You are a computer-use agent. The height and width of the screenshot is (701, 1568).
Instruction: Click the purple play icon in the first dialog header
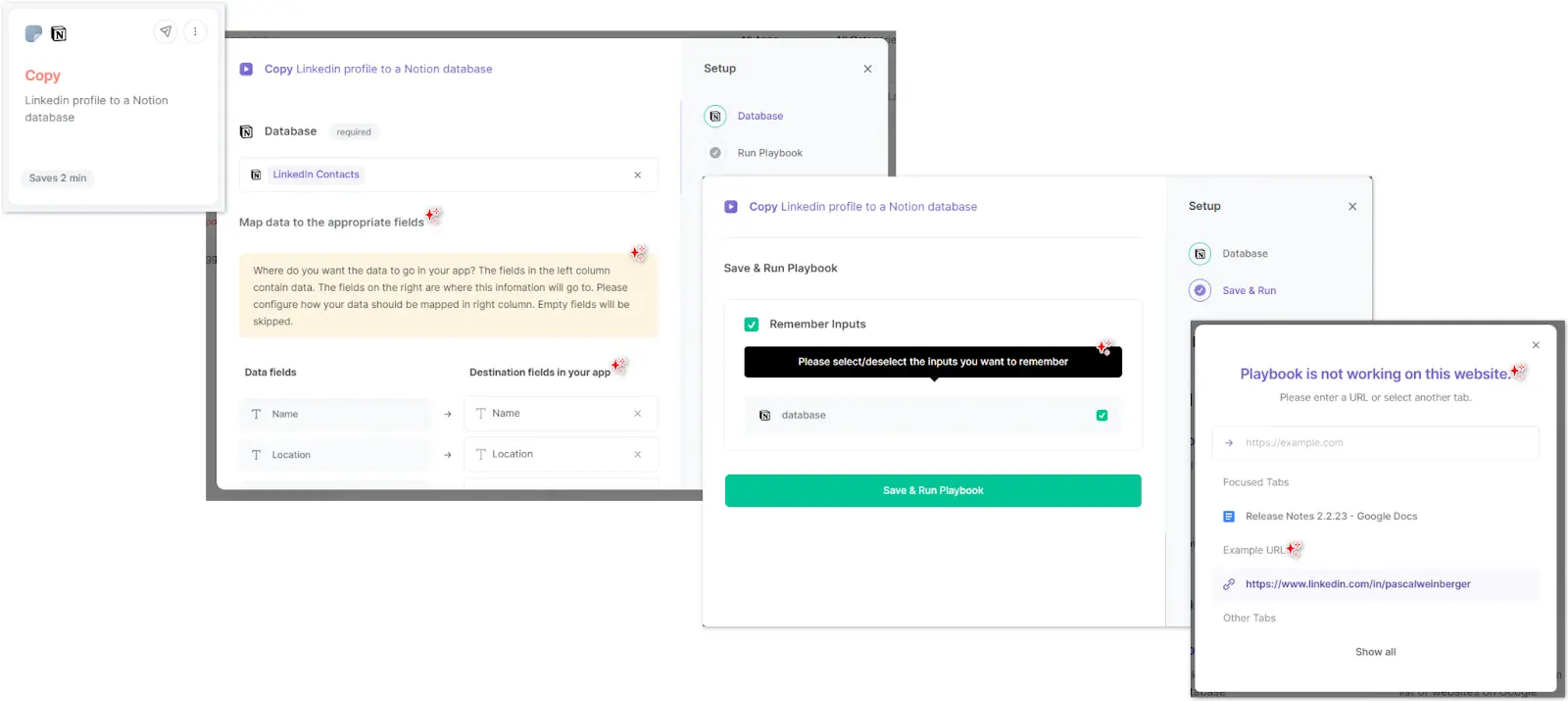click(246, 69)
